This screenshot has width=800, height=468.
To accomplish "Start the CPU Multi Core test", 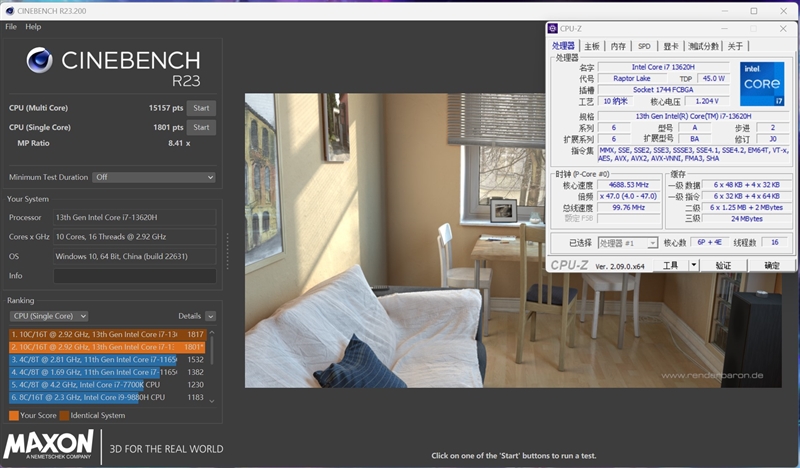I will [201, 108].
